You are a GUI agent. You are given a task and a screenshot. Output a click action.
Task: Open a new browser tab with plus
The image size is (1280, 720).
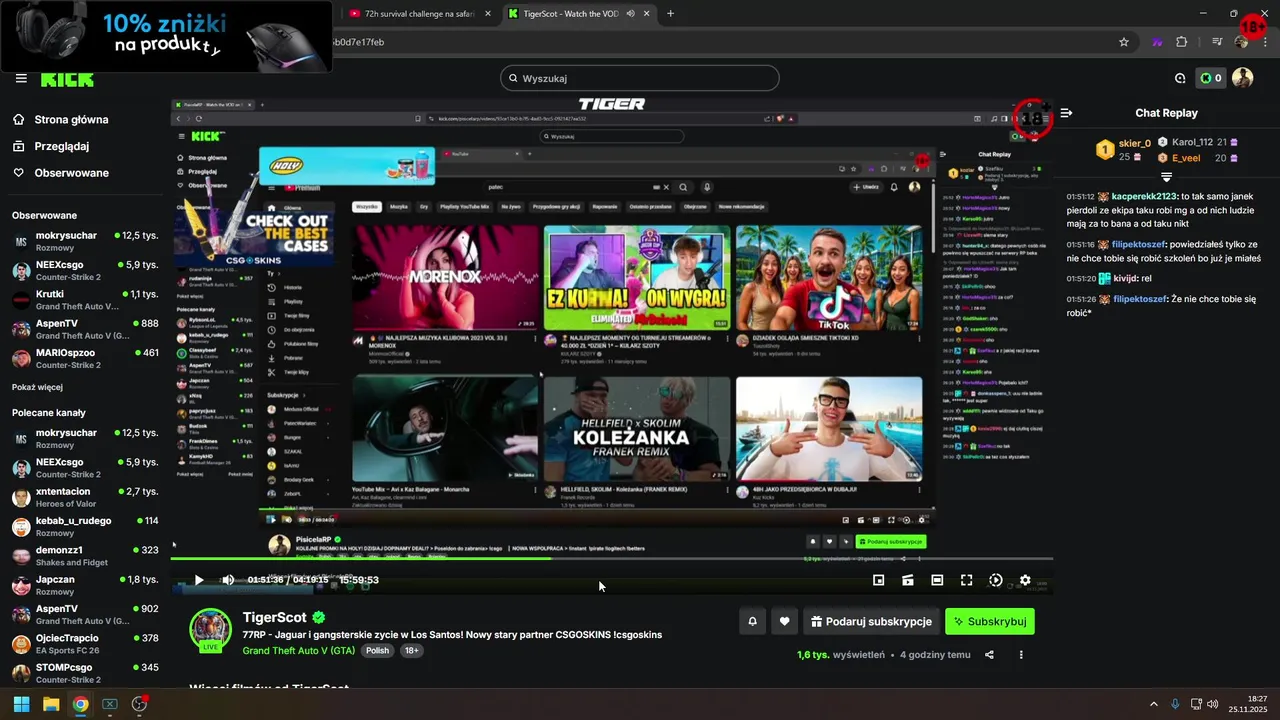click(670, 14)
